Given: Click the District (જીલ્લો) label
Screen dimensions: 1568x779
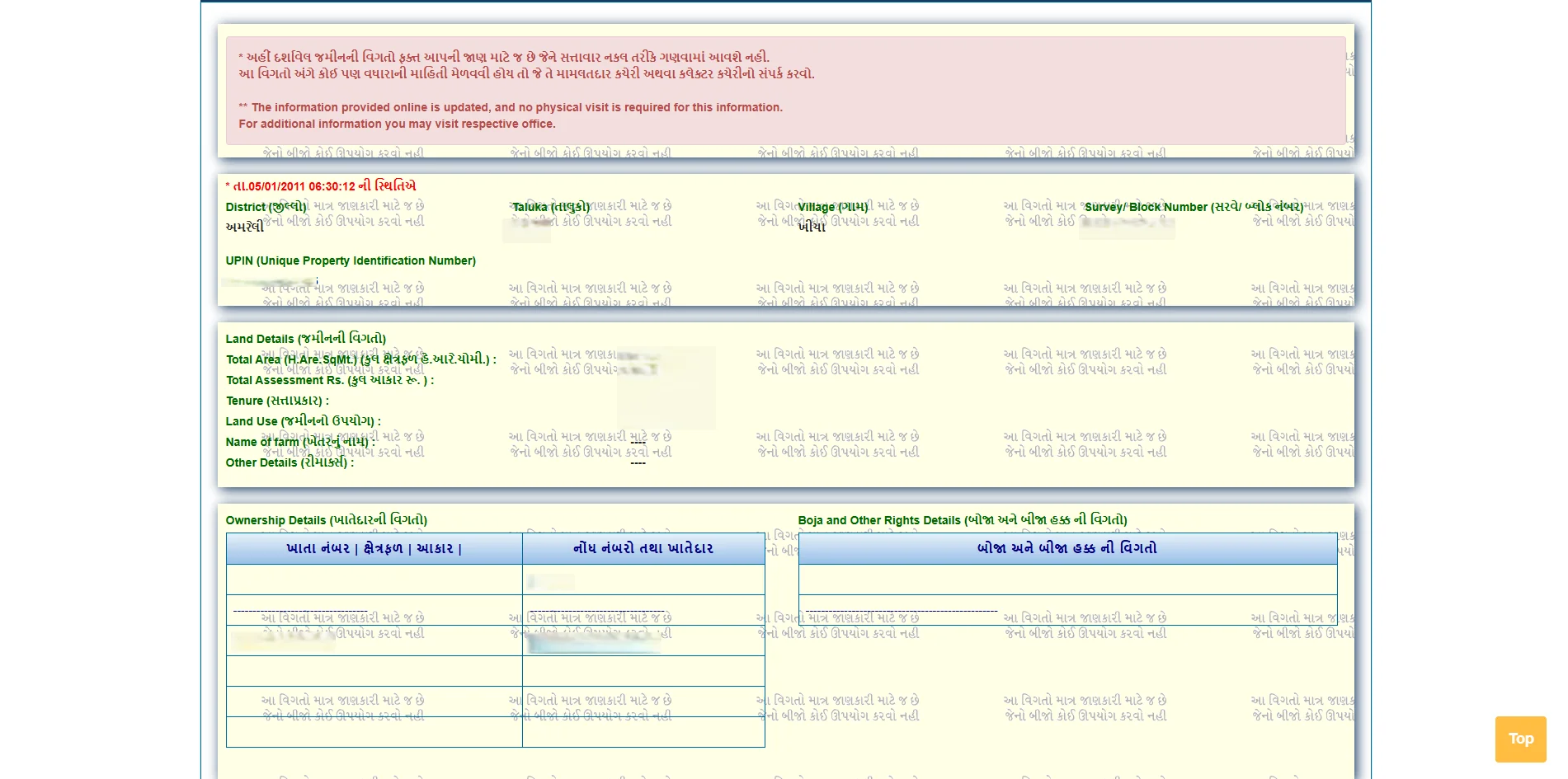Looking at the screenshot, I should click(266, 207).
